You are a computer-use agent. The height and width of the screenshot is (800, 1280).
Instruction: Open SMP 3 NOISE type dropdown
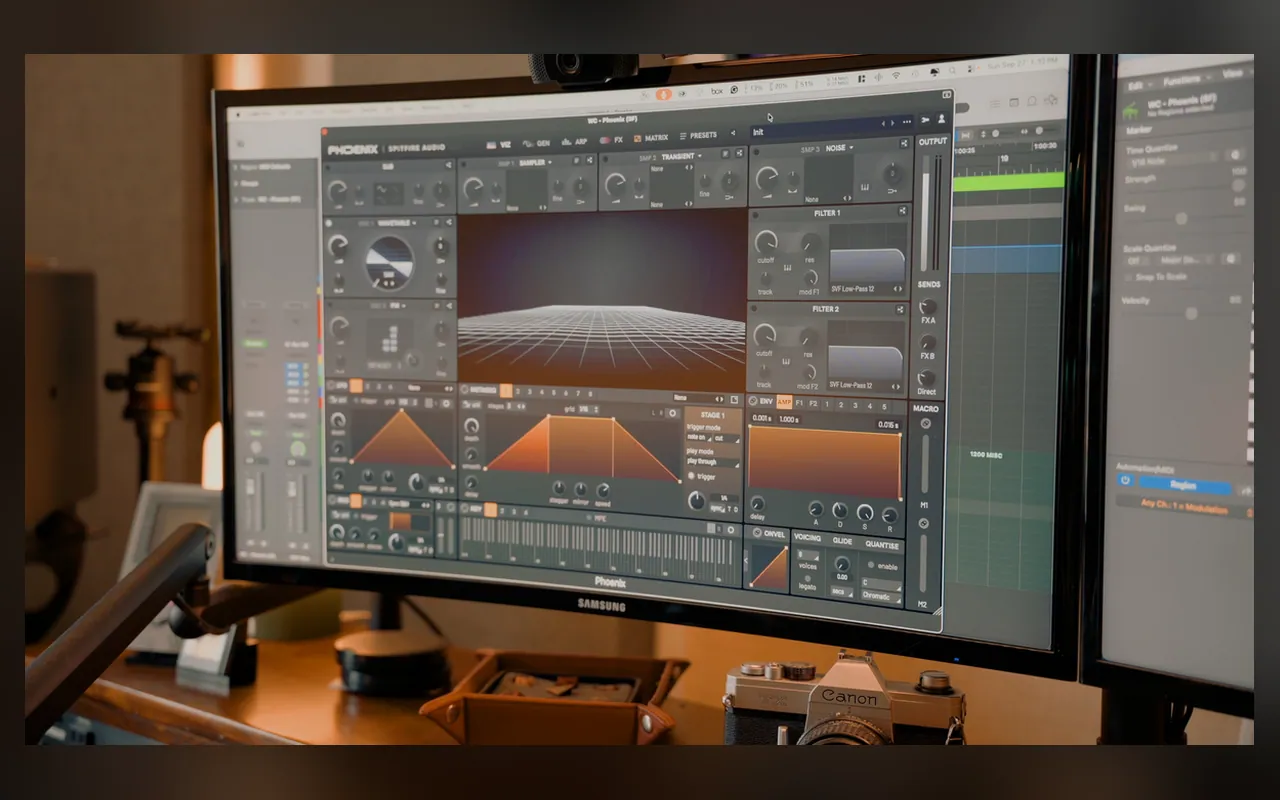(x=838, y=148)
